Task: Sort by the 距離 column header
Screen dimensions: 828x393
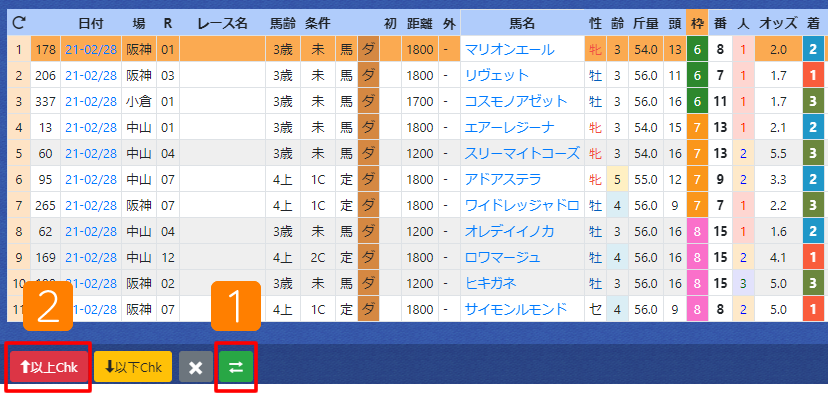Action: click(x=420, y=23)
